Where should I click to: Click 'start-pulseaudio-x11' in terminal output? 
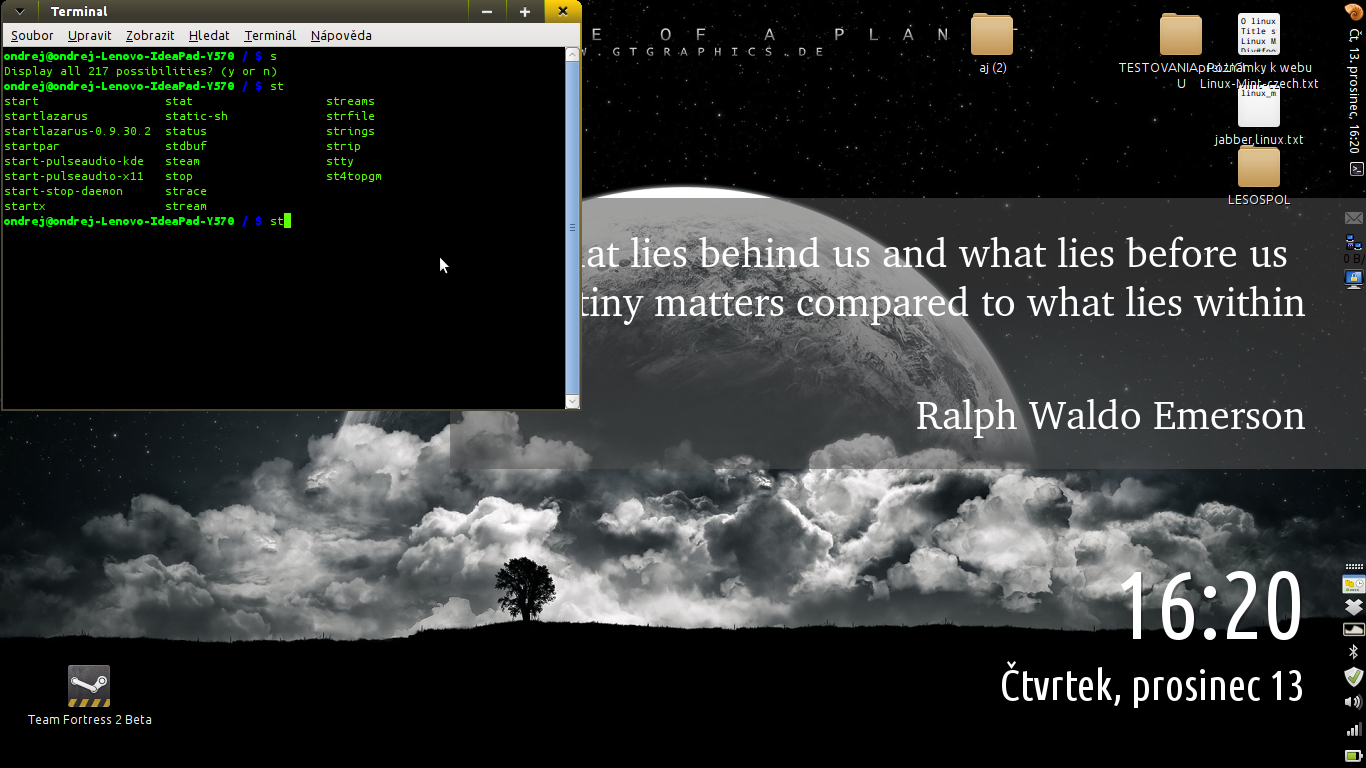pyautogui.click(x=74, y=176)
